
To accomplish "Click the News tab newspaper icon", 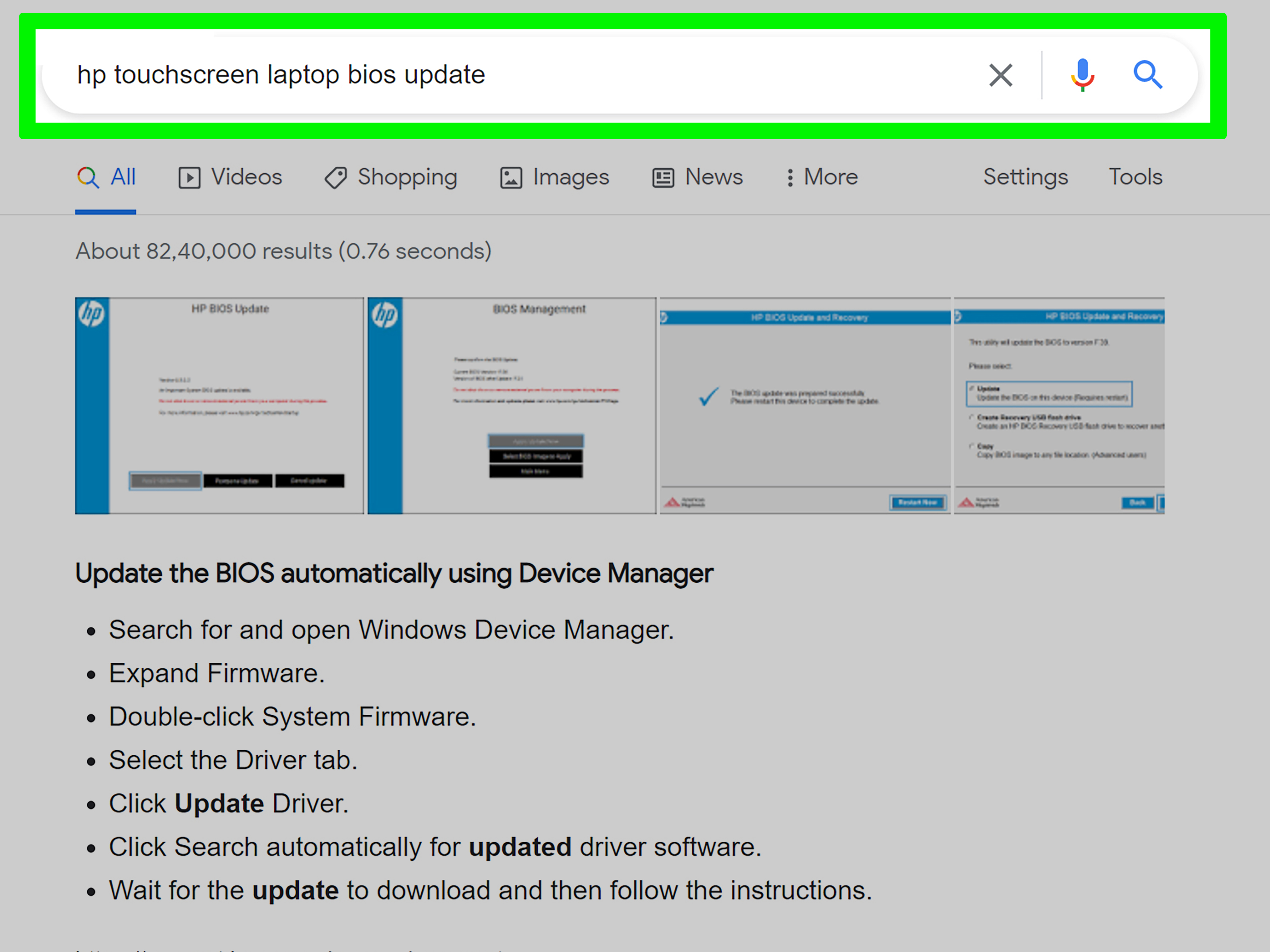I will (662, 178).
